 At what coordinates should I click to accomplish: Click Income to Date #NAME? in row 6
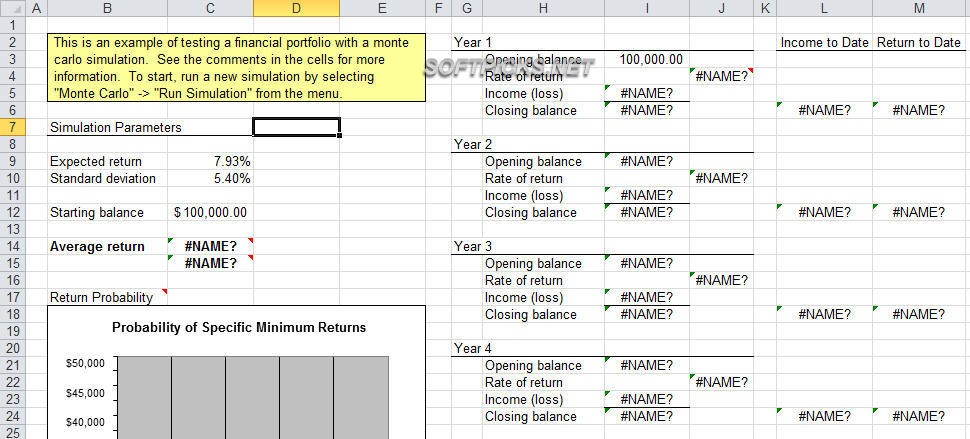pos(825,111)
